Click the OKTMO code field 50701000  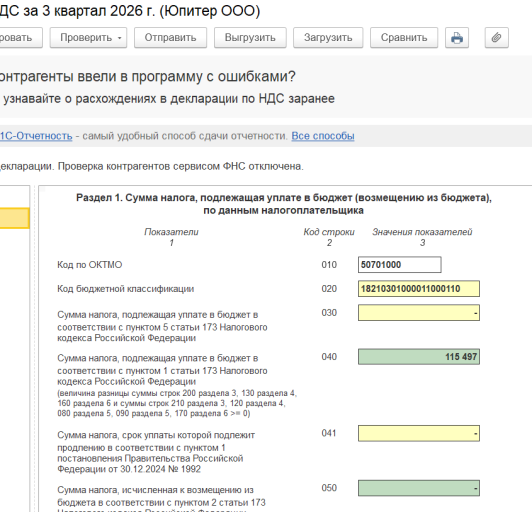coord(400,265)
